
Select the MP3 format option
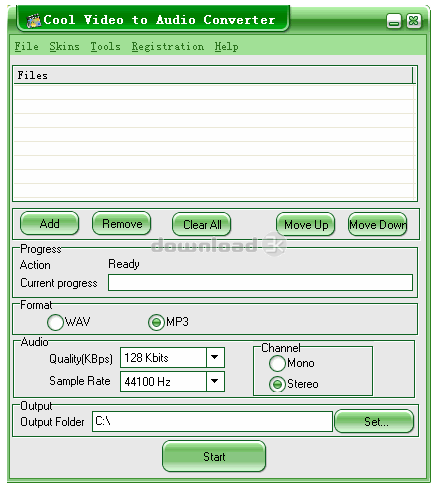pyautogui.click(x=156, y=322)
